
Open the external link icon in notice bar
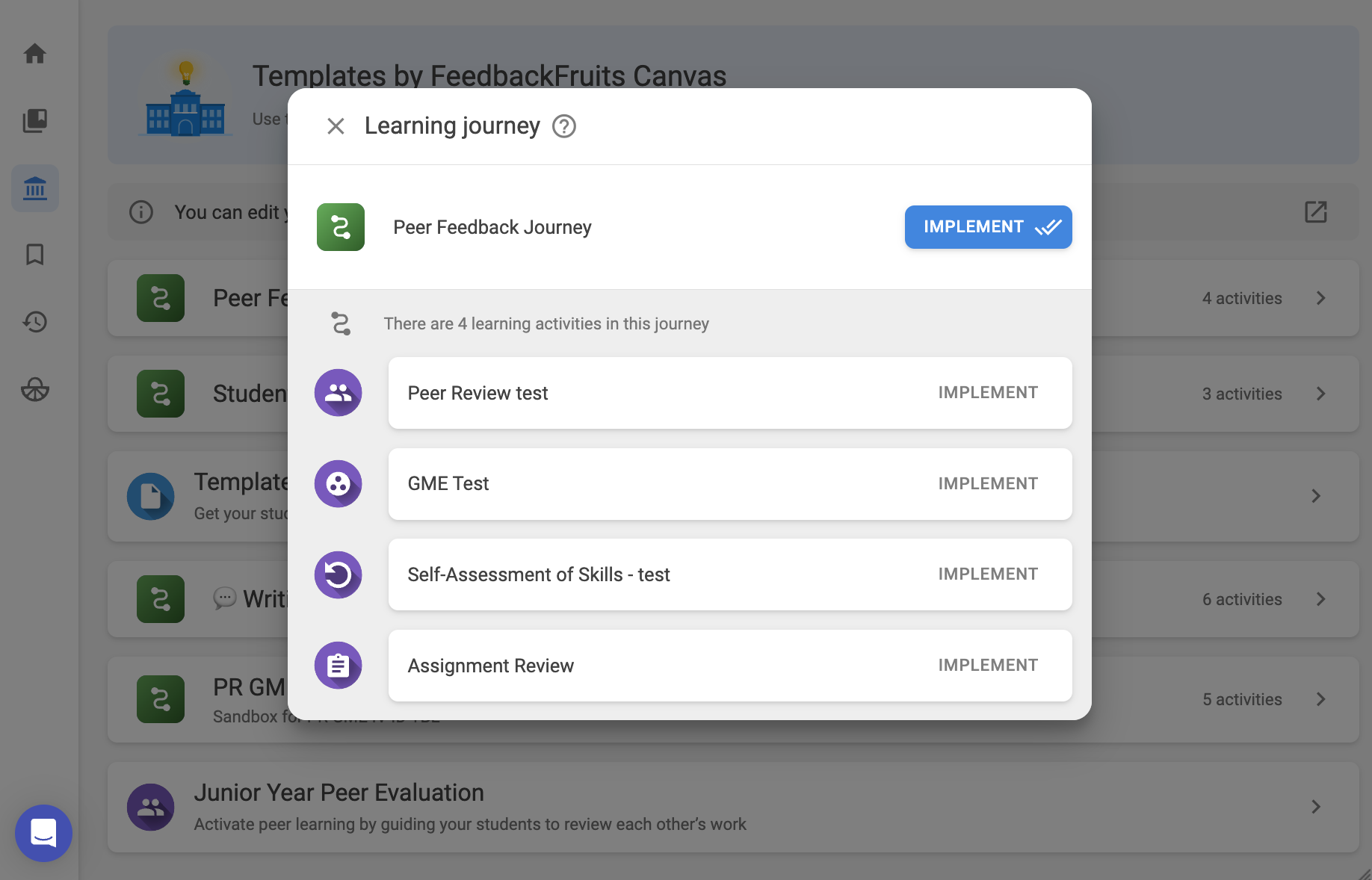[1316, 212]
